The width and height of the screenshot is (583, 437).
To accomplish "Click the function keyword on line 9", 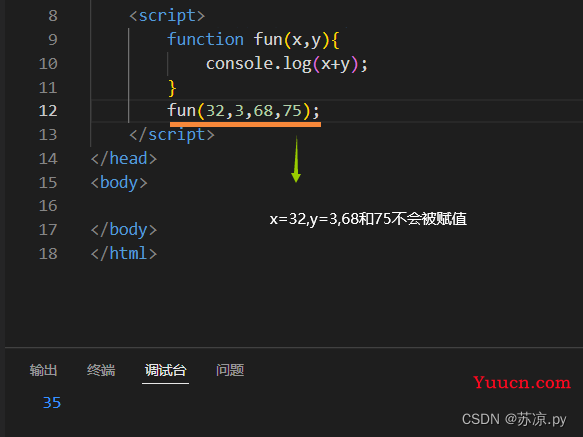I will [205, 39].
